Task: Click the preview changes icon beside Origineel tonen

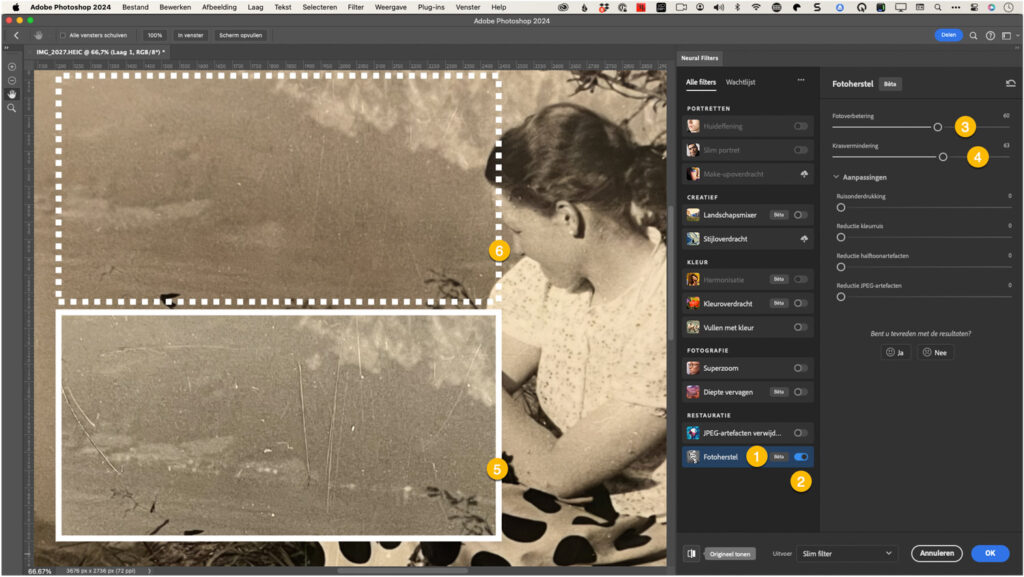Action: tap(692, 554)
